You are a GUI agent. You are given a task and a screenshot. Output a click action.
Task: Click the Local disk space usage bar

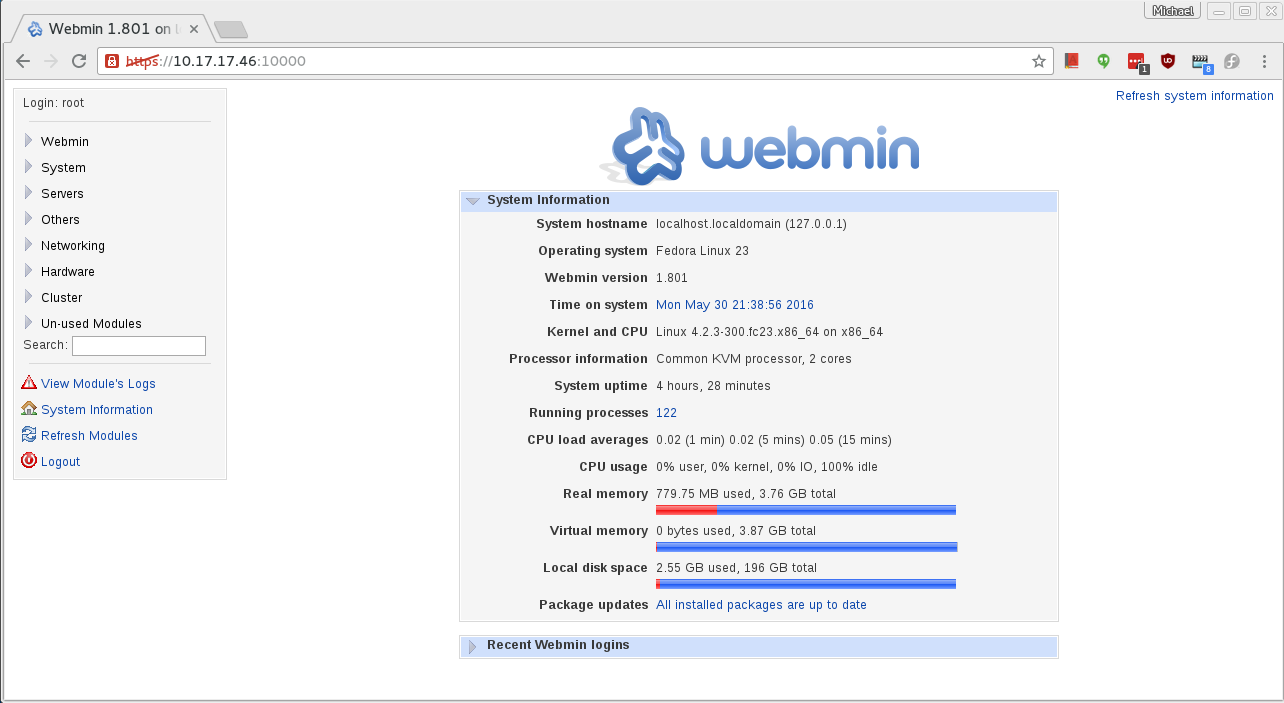[x=806, y=584]
